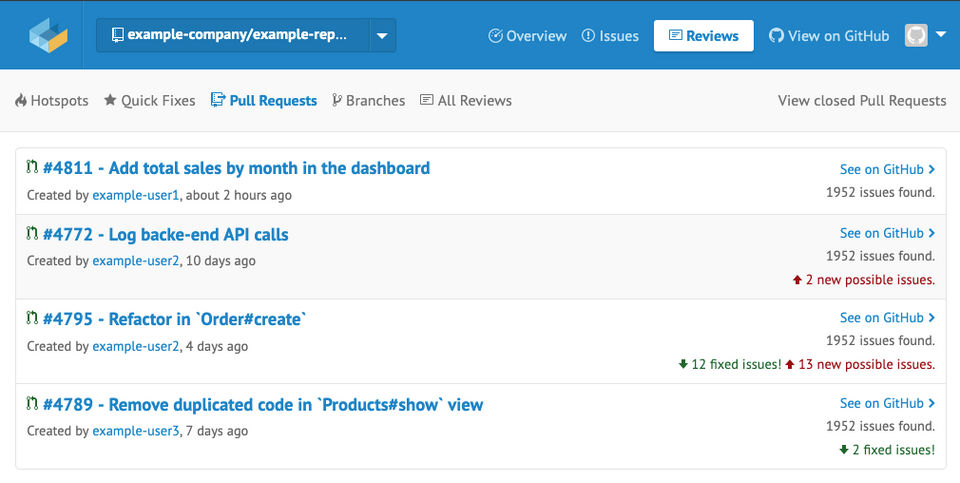Viewport: 960px width, 483px height.
Task: Click the pull request icon beside #4811
Action: coord(32,168)
